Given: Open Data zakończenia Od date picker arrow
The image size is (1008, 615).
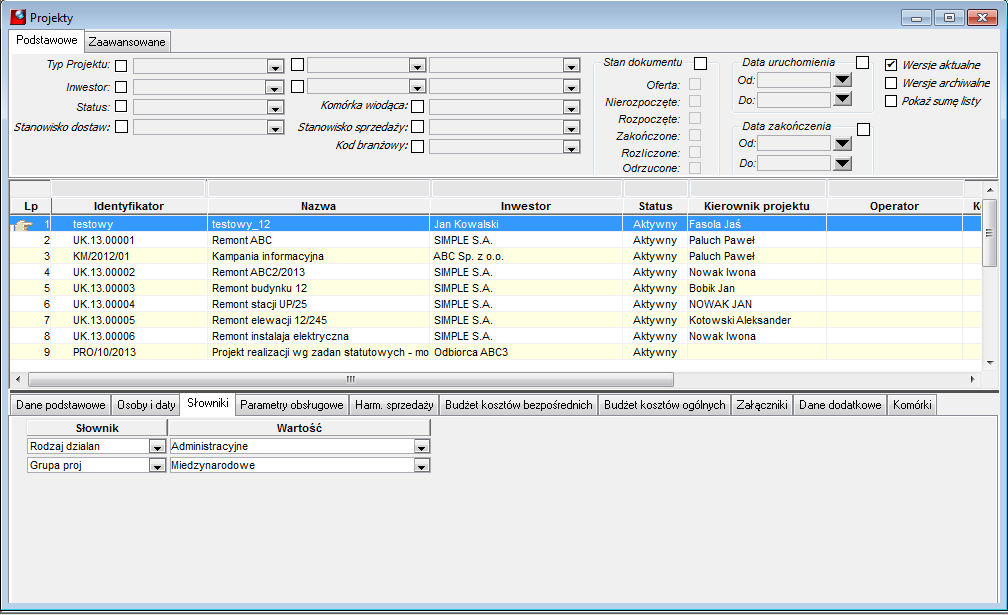Looking at the screenshot, I should pos(843,143).
